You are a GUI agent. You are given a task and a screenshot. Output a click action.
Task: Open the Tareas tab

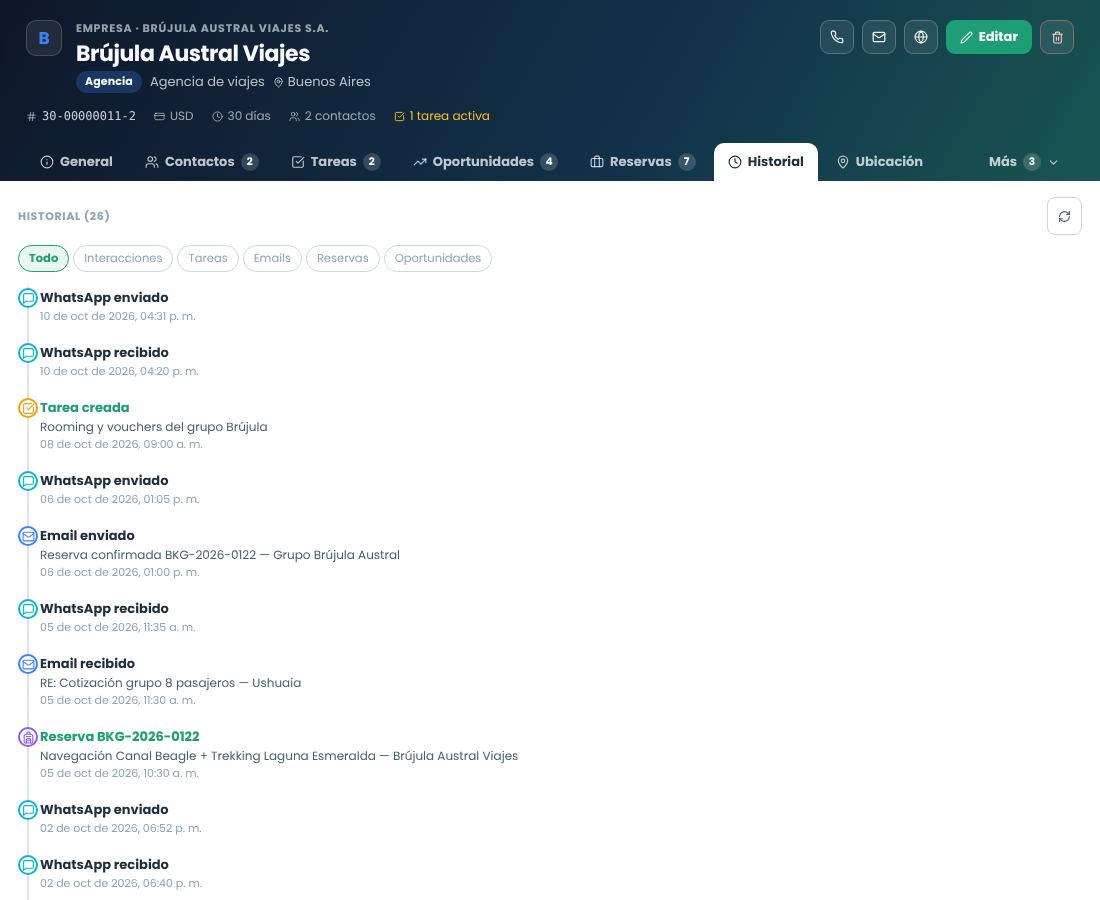[x=335, y=162]
